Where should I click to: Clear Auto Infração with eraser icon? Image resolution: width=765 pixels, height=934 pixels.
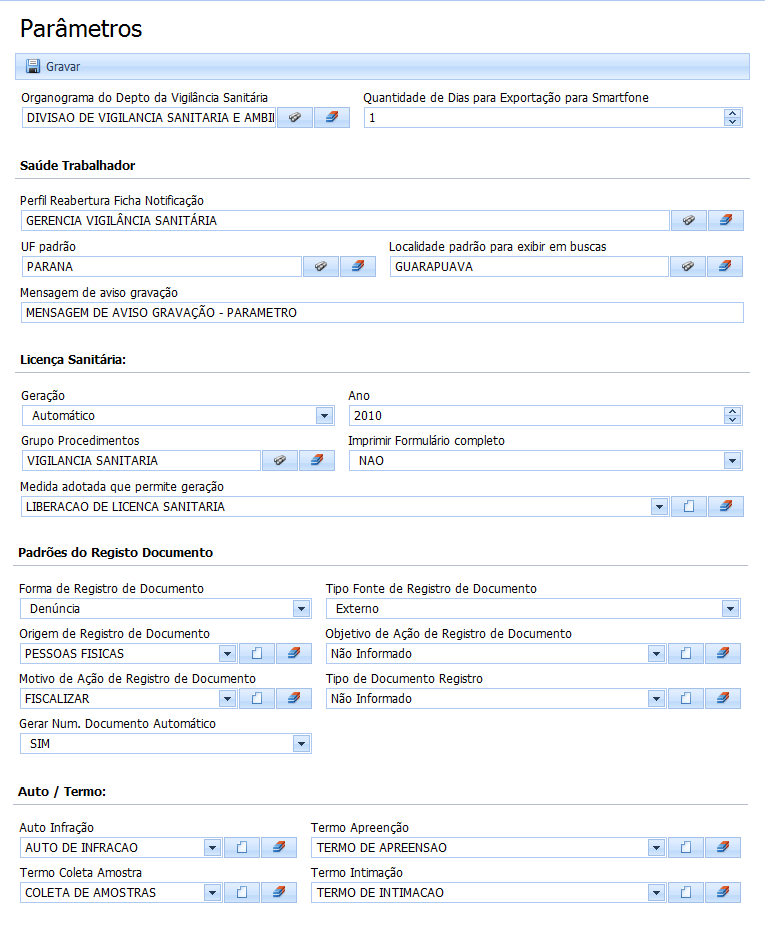(279, 847)
